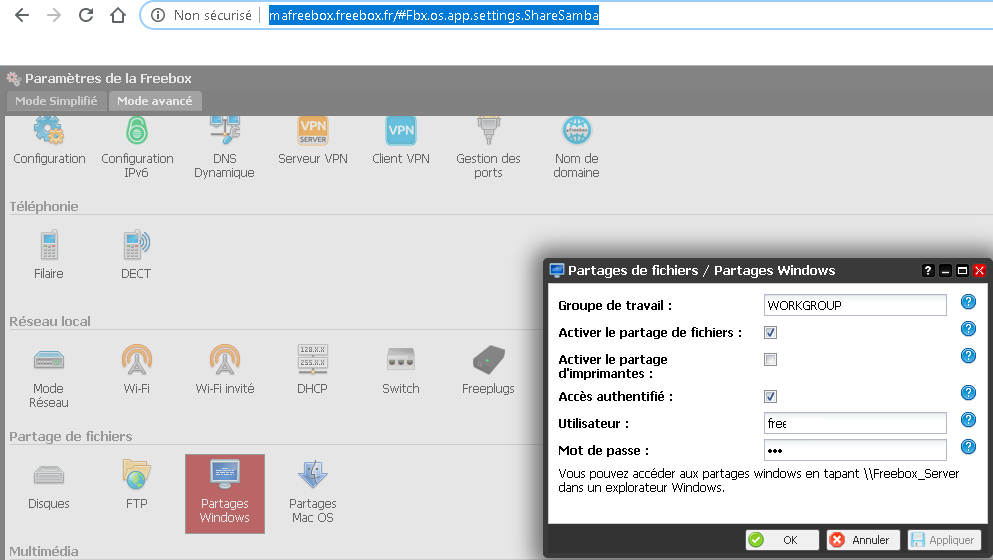Open the Configuration settings icon
The width and height of the screenshot is (993, 560).
pos(49,140)
